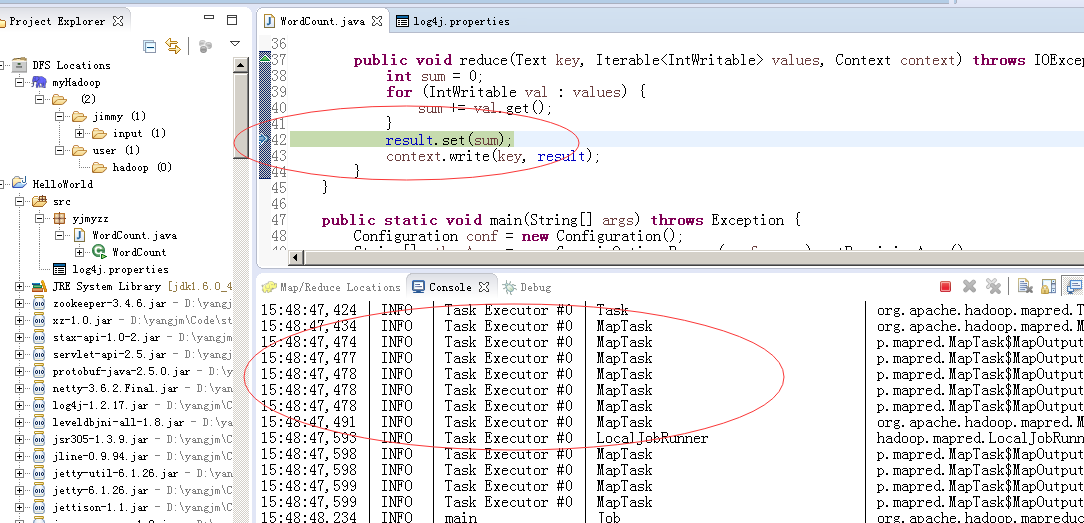Collapse the (2) root folder
1084x523 pixels.
point(40,99)
